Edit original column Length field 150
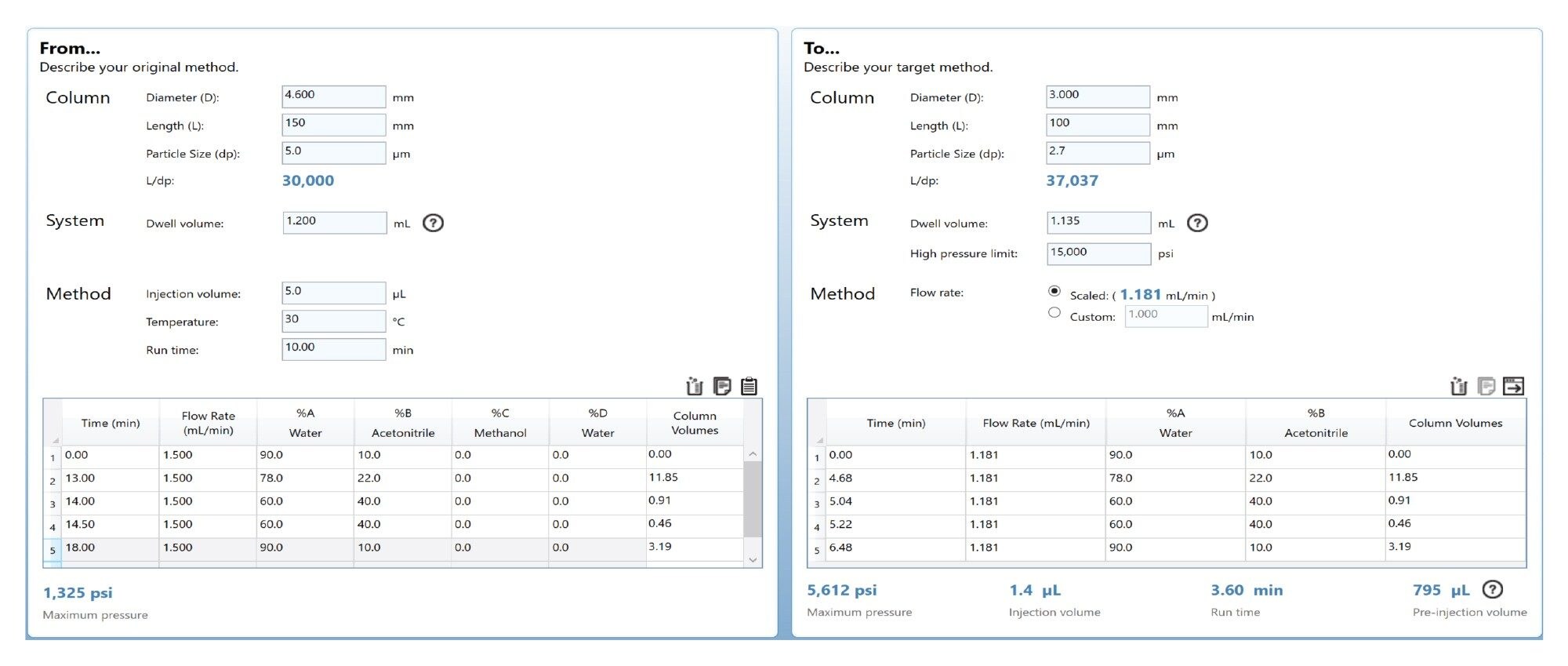The width and height of the screenshot is (1568, 666). pyautogui.click(x=334, y=125)
